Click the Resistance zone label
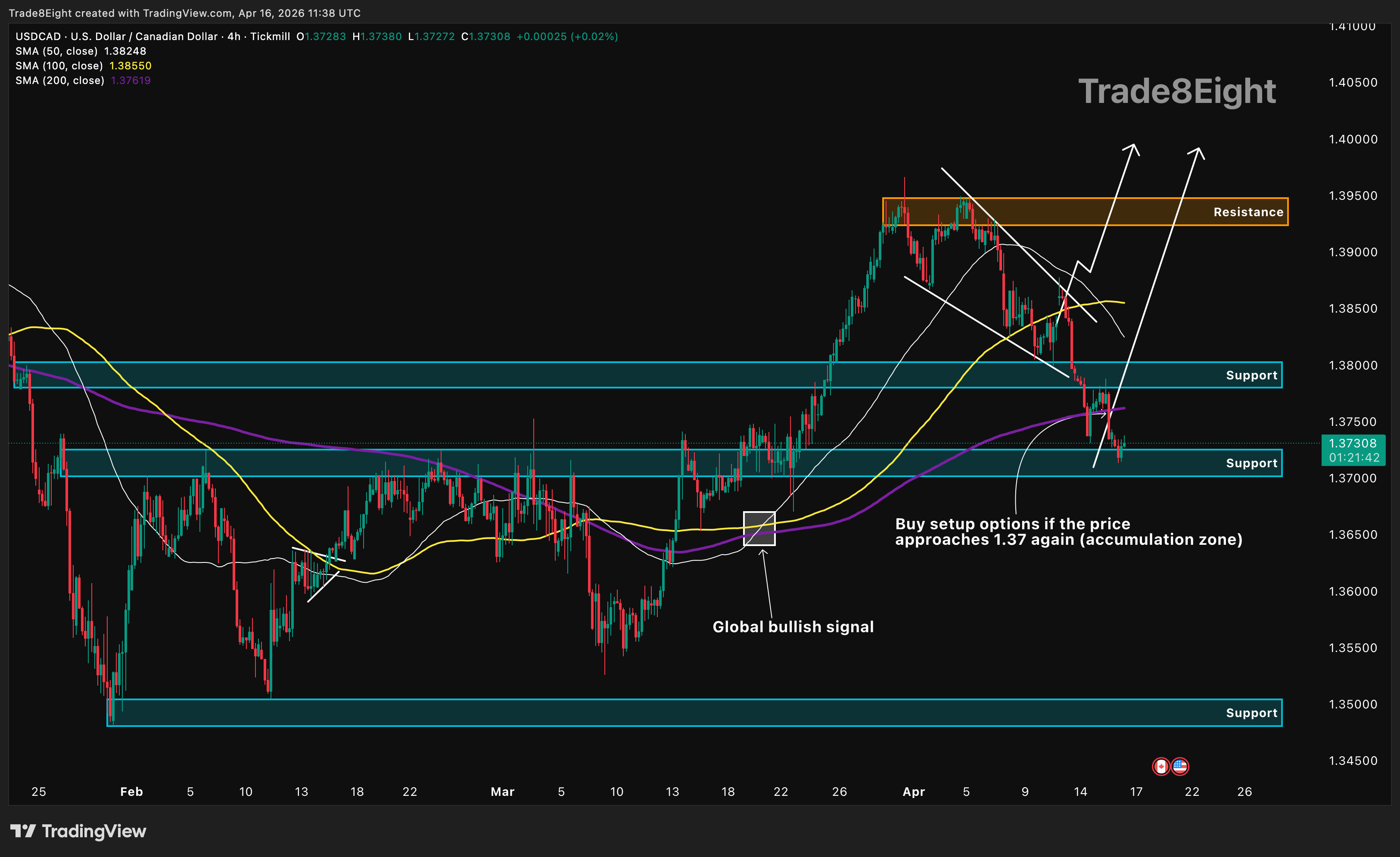The height and width of the screenshot is (857, 1400). [x=1248, y=212]
